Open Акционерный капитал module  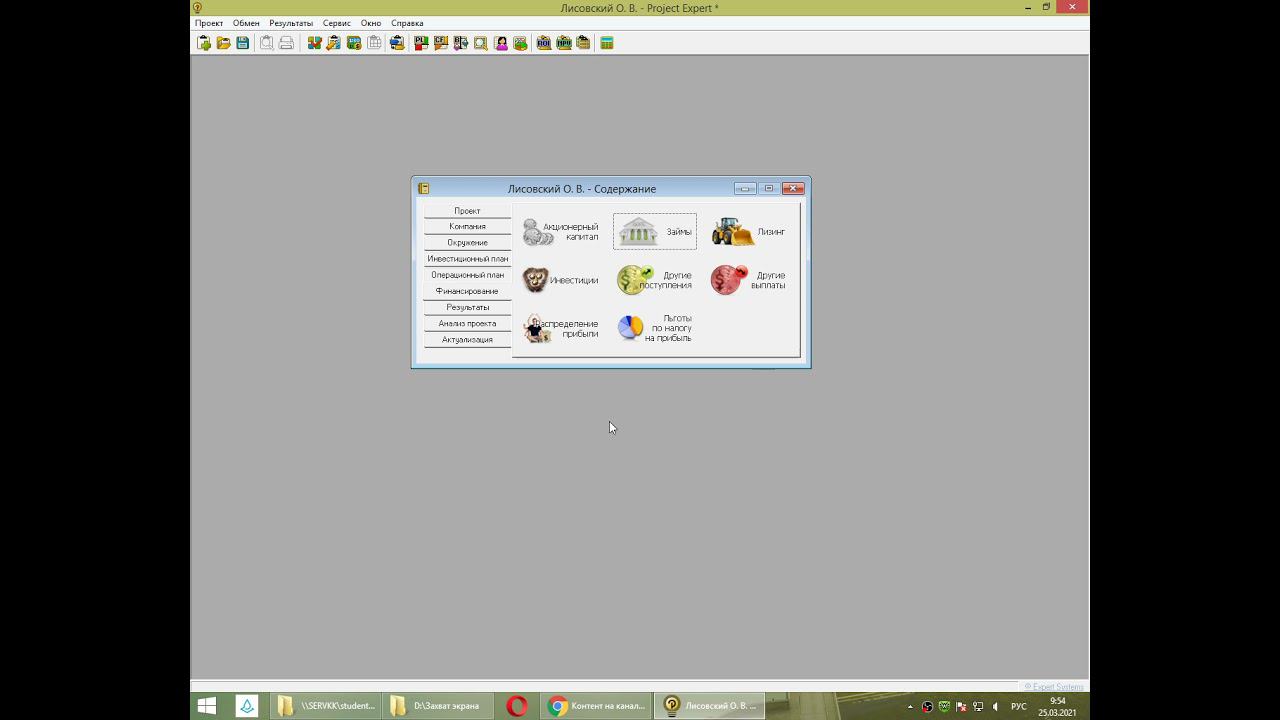point(561,232)
